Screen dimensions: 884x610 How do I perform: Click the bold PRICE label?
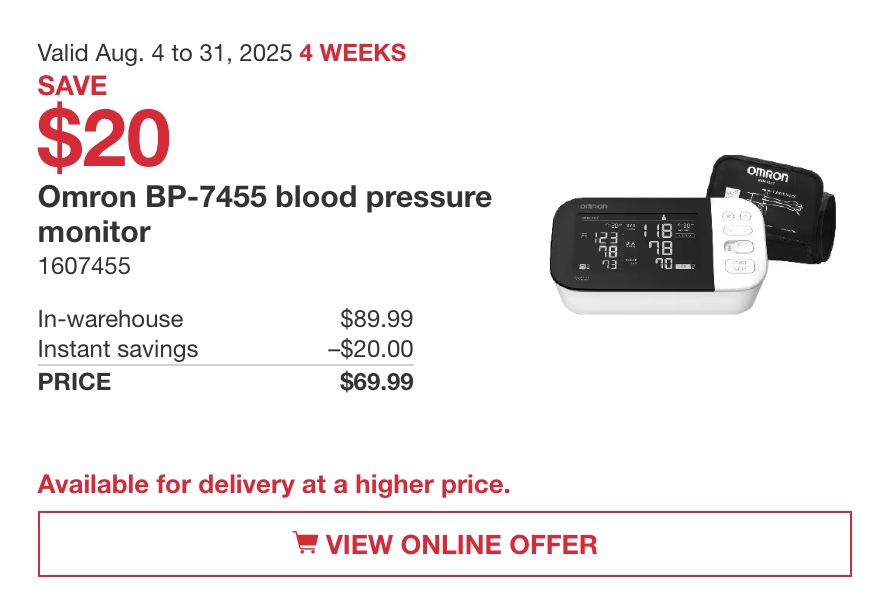74,382
